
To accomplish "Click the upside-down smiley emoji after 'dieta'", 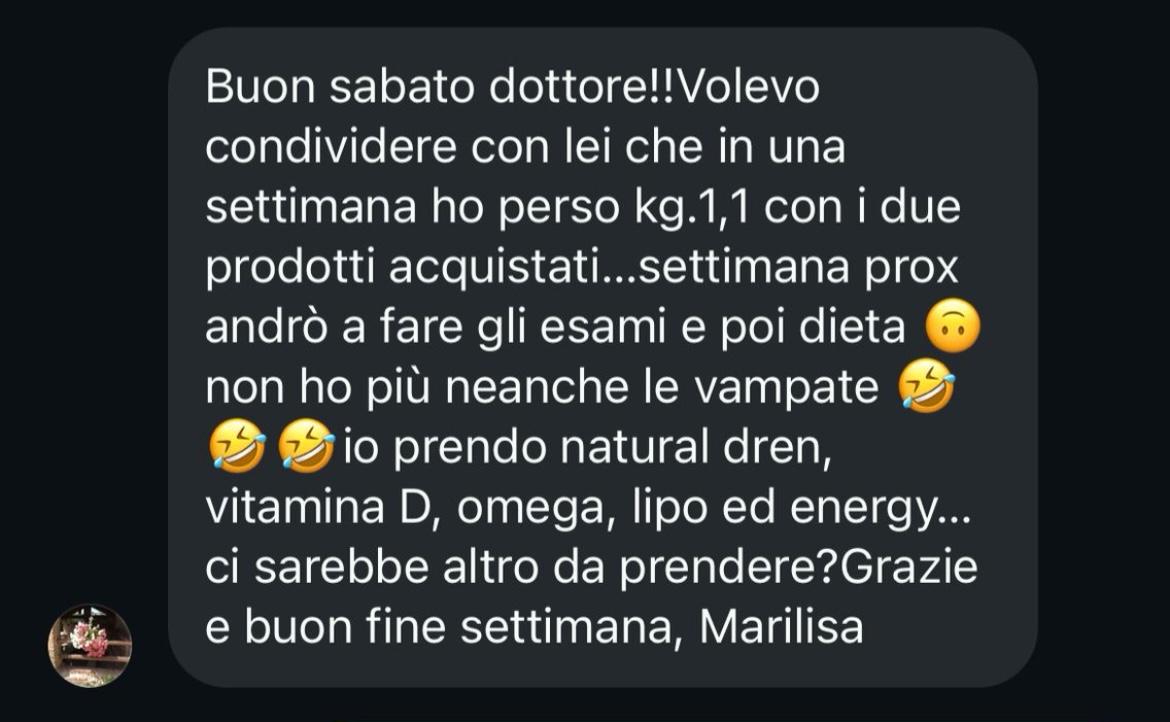I will (x=953, y=327).
